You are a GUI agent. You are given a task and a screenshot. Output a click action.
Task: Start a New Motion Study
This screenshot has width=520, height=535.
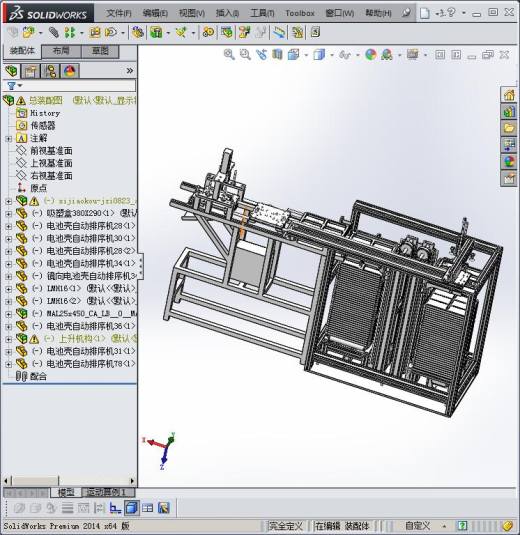208,33
